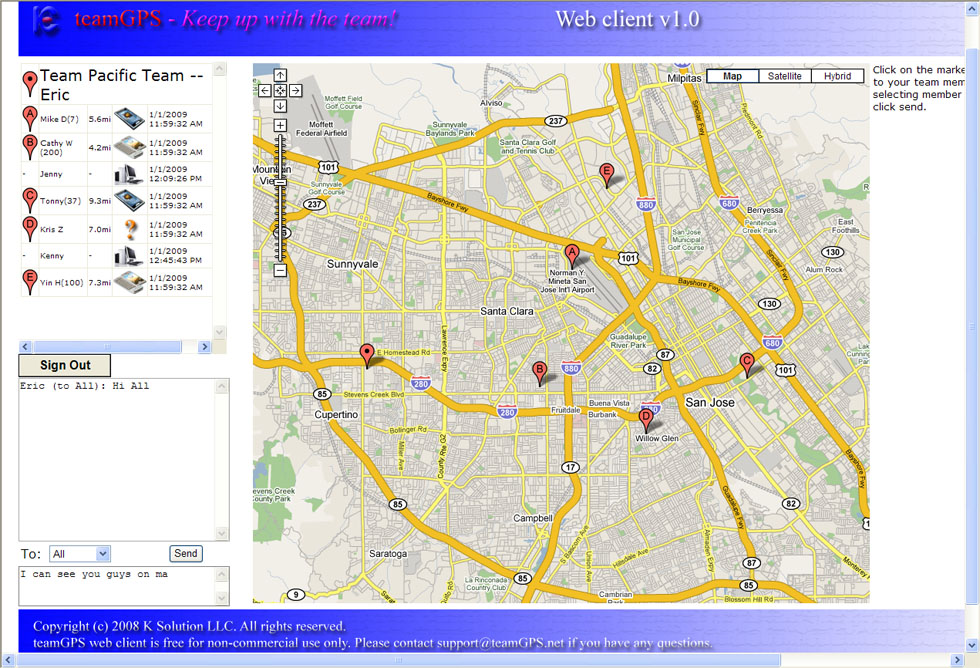Select team member name Kenny
The width and height of the screenshot is (980, 668).
[52, 256]
